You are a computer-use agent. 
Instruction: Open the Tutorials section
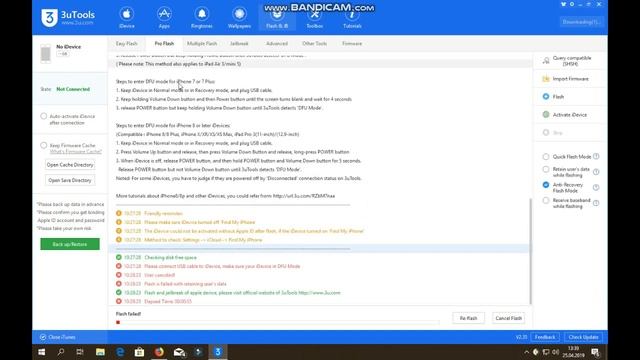click(352, 18)
